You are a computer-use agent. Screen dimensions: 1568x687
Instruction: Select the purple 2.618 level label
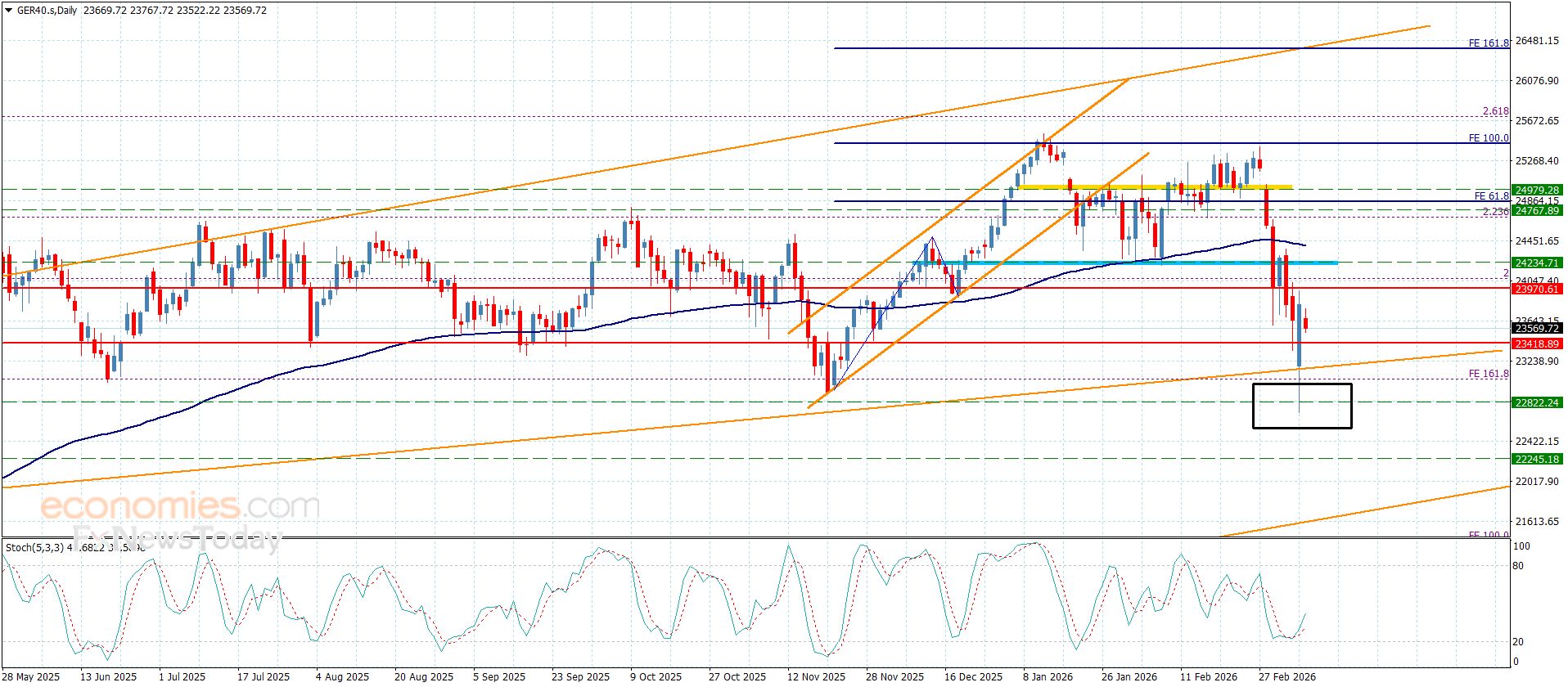click(x=1495, y=112)
